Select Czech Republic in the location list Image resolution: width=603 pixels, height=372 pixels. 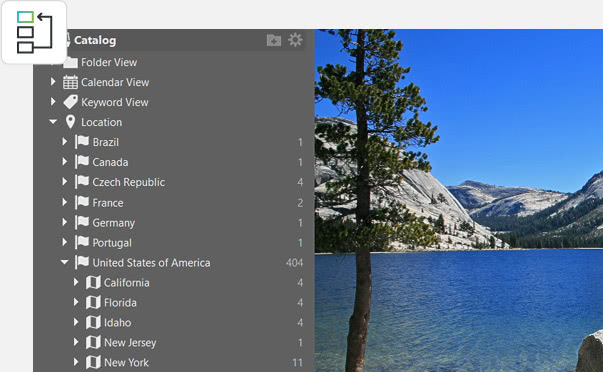[129, 182]
